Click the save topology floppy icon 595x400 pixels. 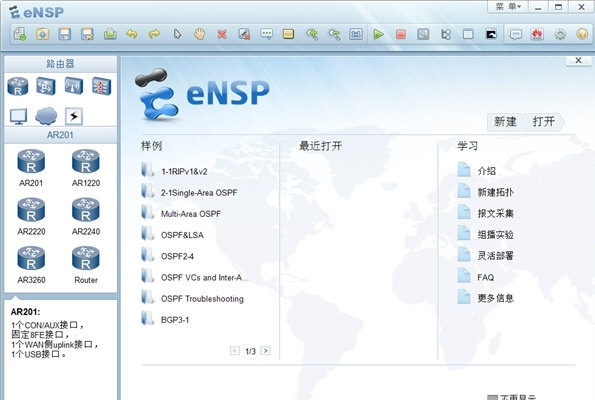coord(65,34)
